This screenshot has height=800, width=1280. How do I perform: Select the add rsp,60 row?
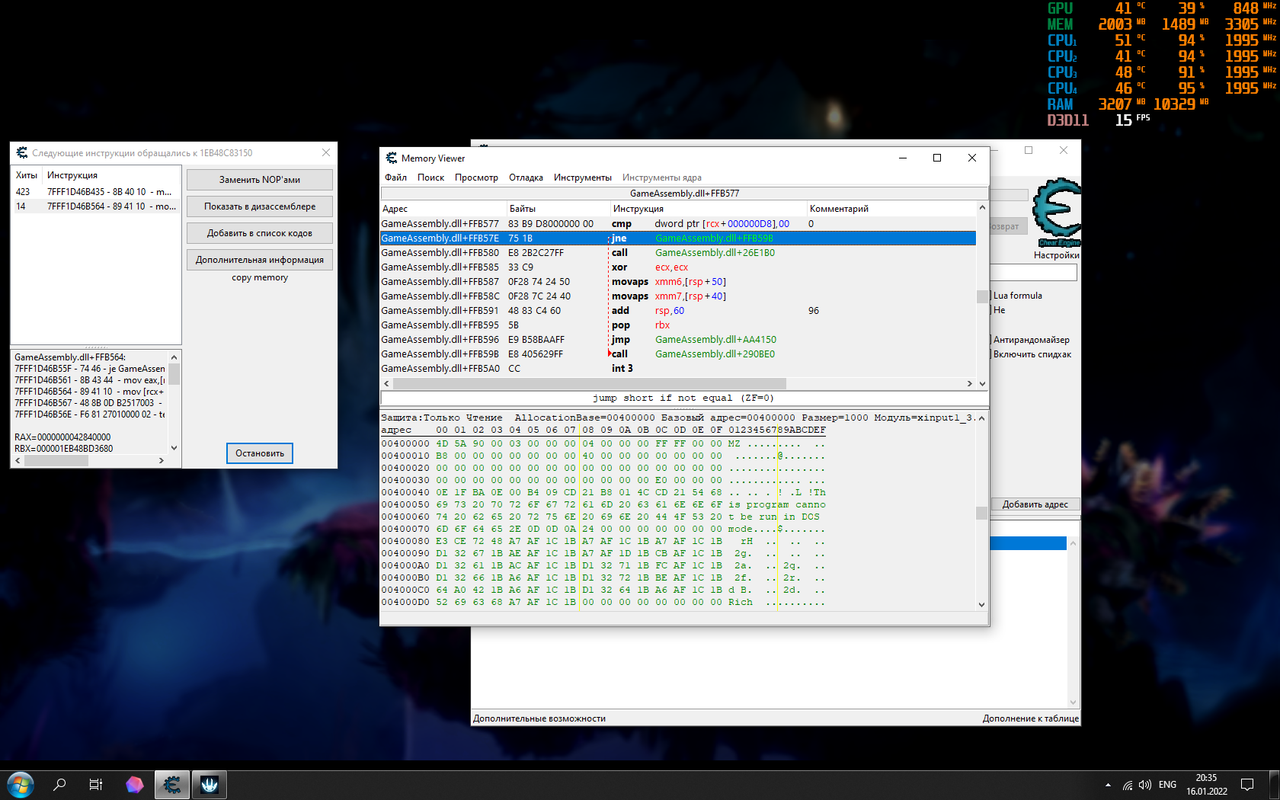pyautogui.click(x=678, y=311)
